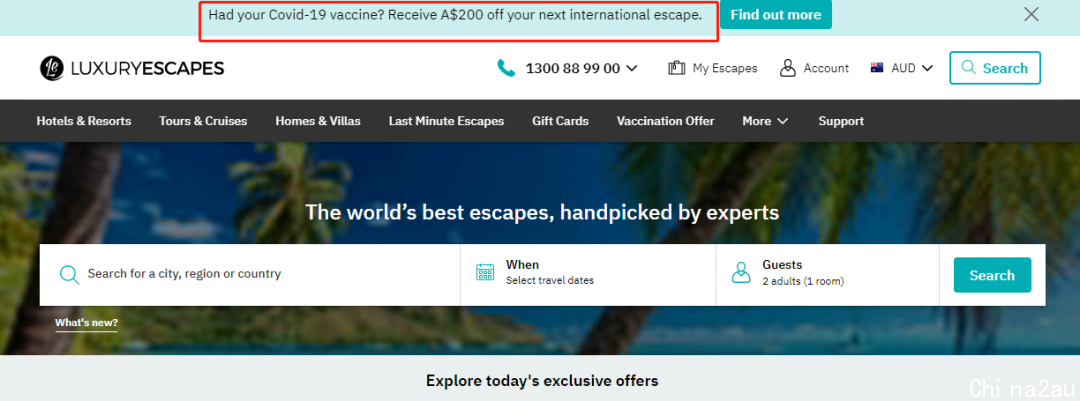Open Hotels & Resorts menu item

coord(83,121)
